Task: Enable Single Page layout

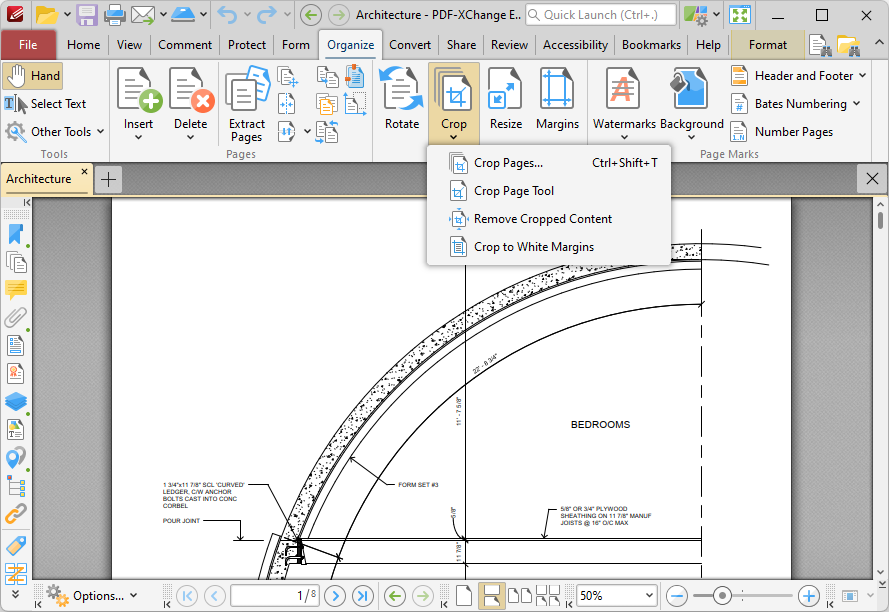Action: (x=464, y=596)
